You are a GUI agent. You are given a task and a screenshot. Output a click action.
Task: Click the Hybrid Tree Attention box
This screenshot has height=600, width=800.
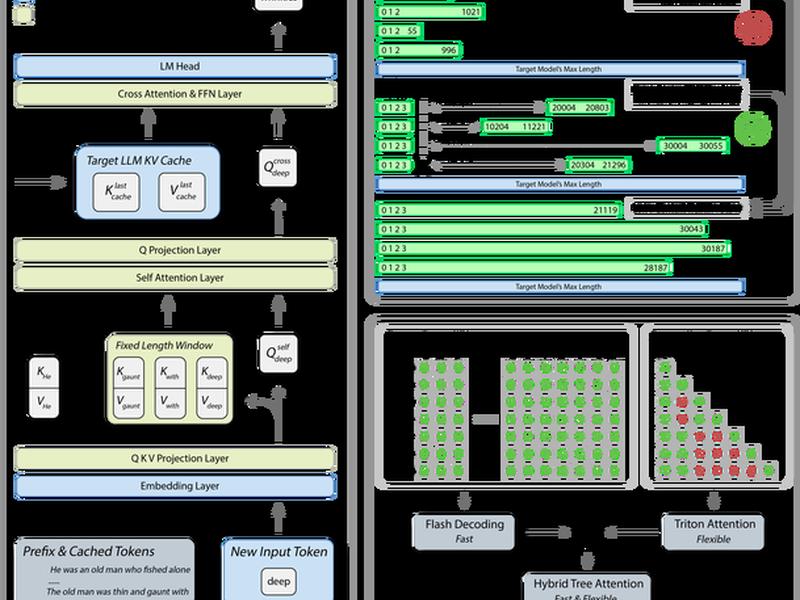point(587,587)
